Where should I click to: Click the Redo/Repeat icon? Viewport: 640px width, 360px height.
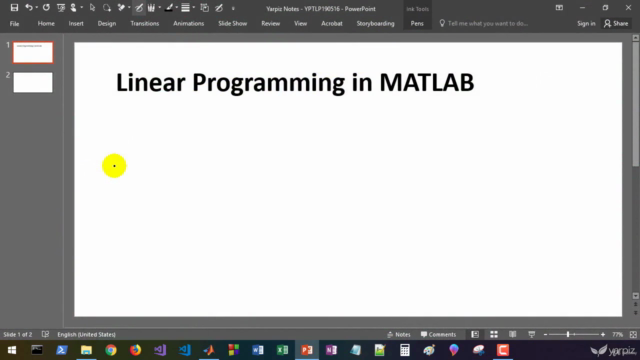[46, 8]
